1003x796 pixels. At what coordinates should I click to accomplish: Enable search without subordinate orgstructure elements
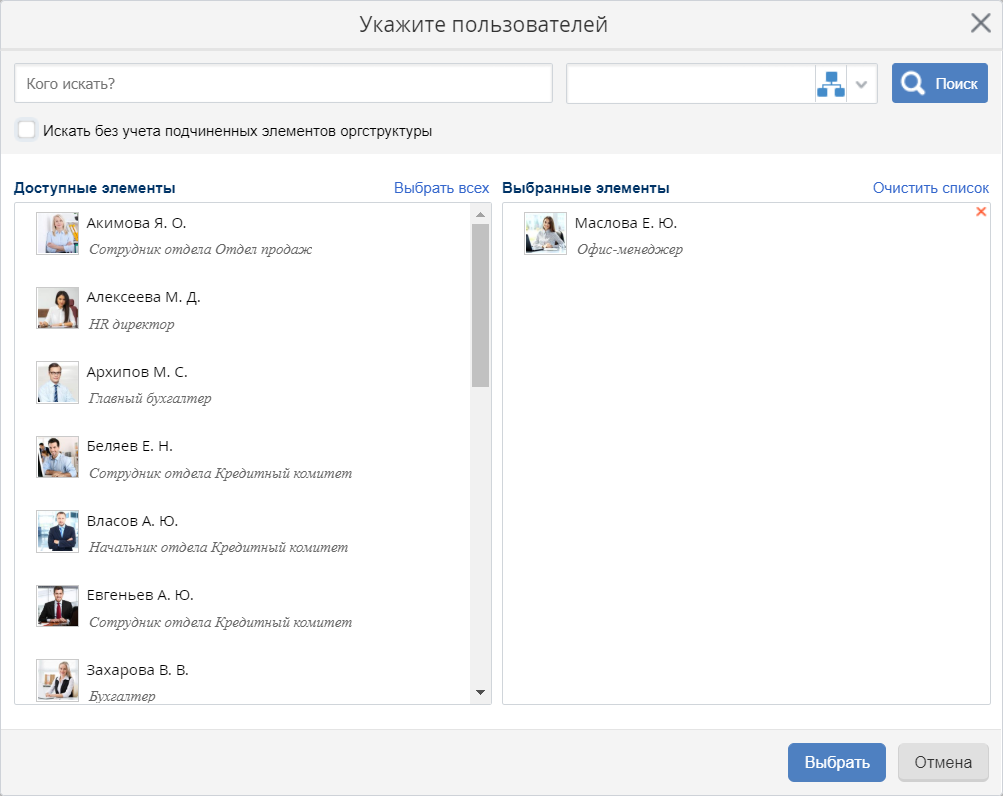[27, 130]
